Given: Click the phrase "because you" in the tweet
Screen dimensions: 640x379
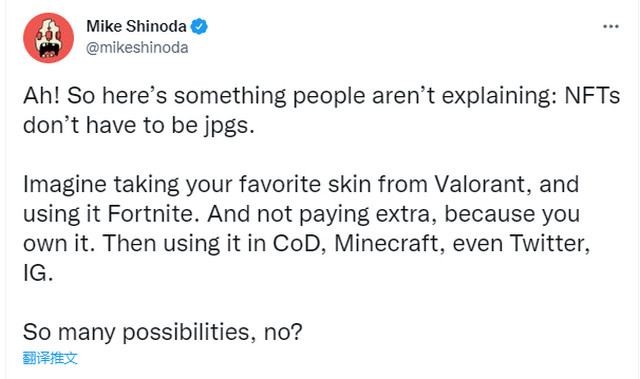Looking at the screenshot, I should click(x=512, y=215).
